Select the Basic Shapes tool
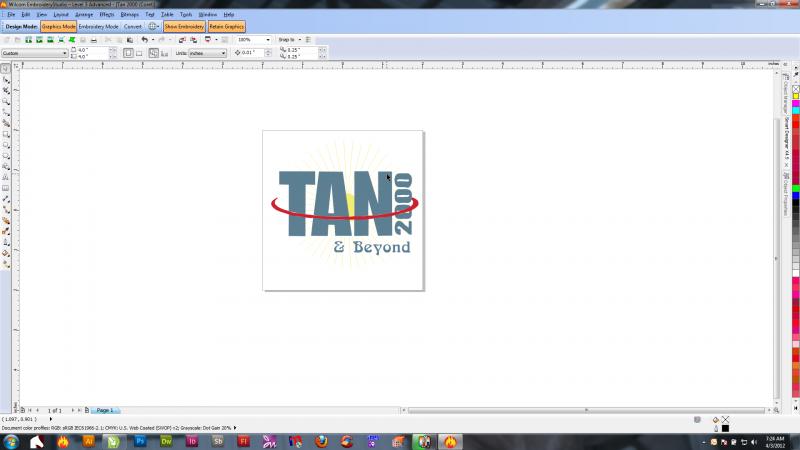This screenshot has height=450, width=800. click(6, 166)
